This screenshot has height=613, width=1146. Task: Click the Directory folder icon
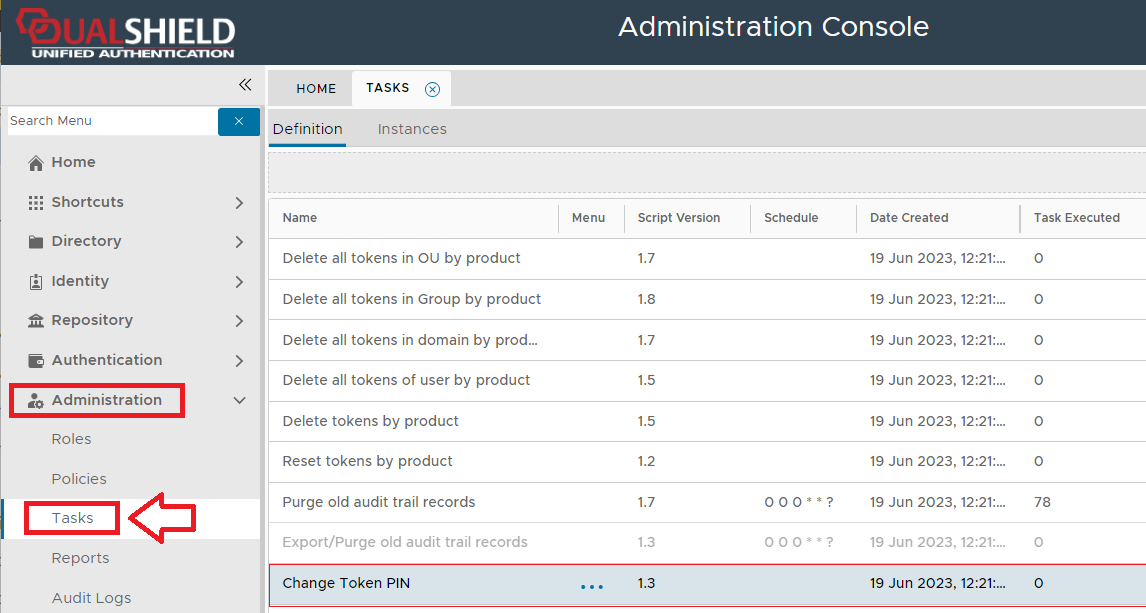[x=36, y=242]
